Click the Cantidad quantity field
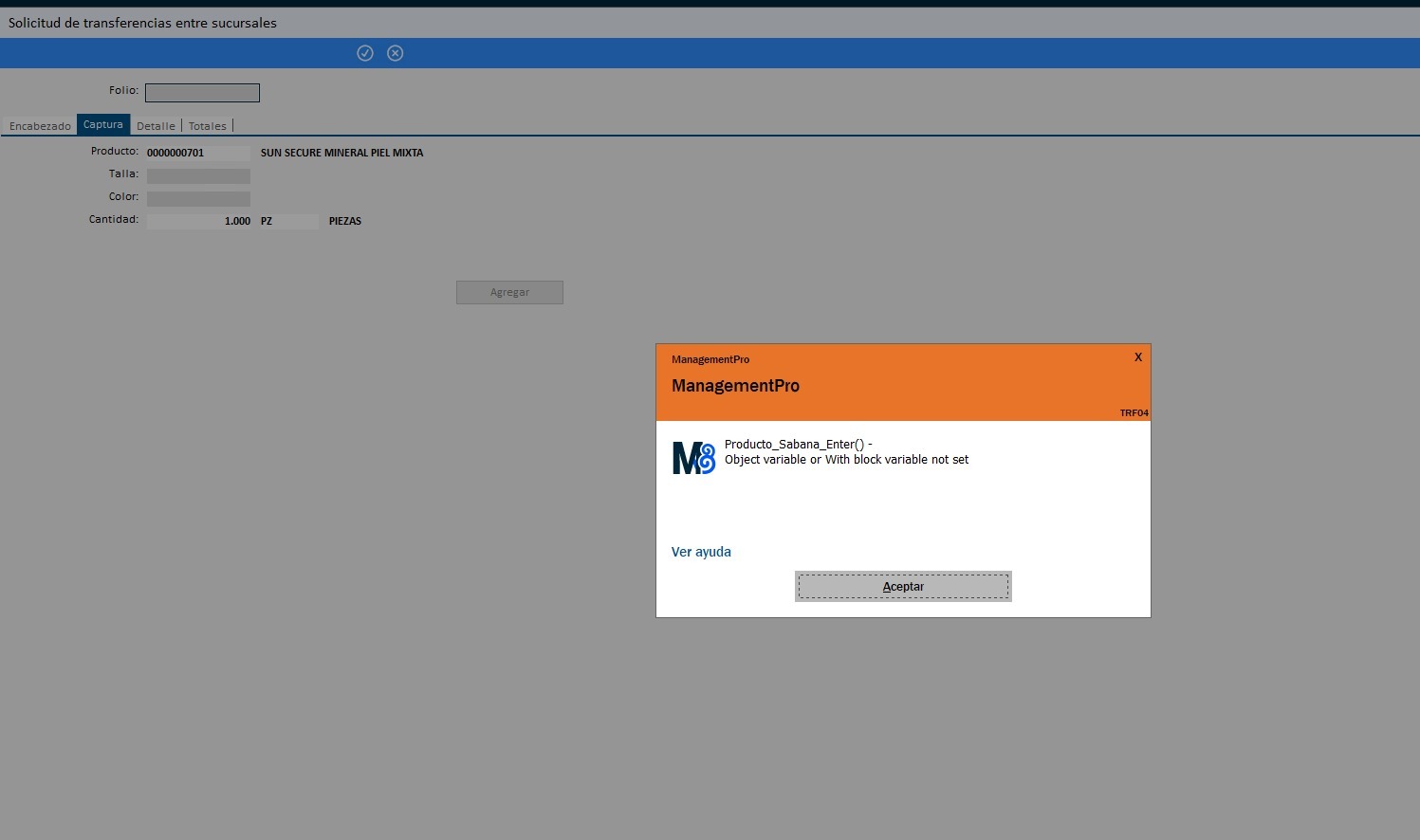The height and width of the screenshot is (840, 1420). [x=198, y=221]
